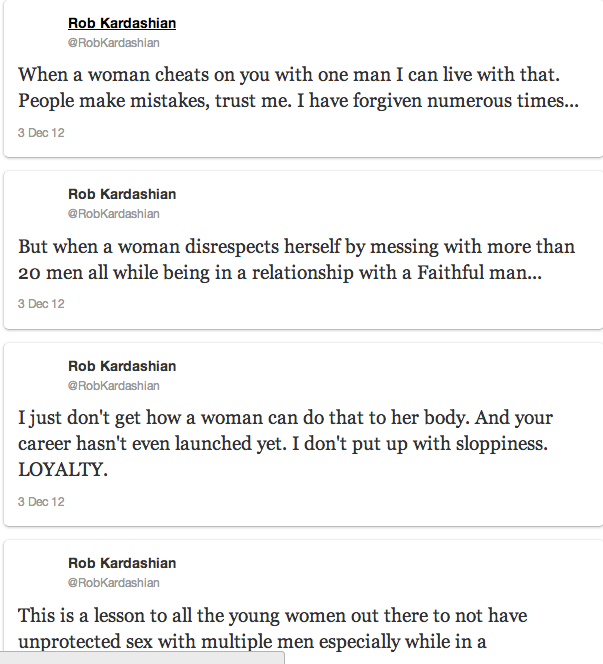Click the avatar spot beside the 'lesson' tweet's name

tap(40, 572)
